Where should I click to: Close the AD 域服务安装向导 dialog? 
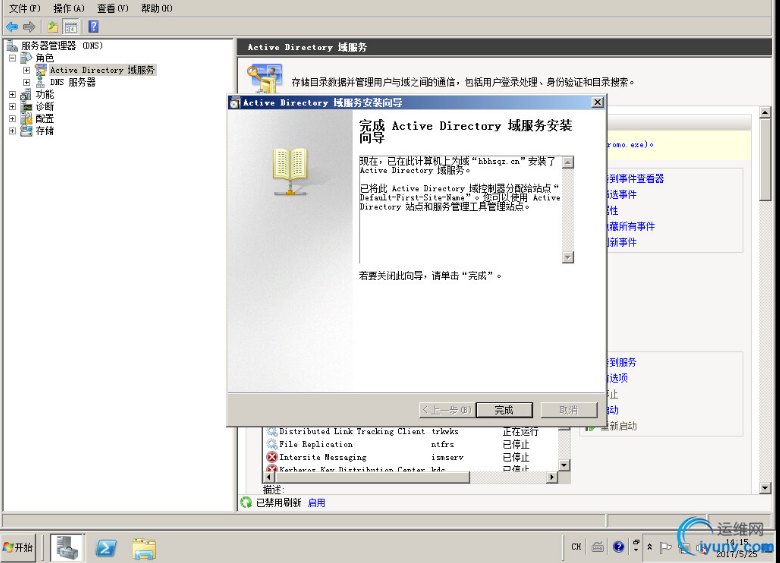coord(597,102)
